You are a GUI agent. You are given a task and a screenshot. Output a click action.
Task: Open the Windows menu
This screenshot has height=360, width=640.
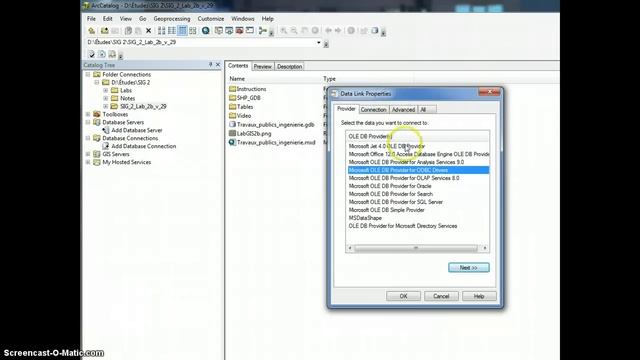(242, 19)
